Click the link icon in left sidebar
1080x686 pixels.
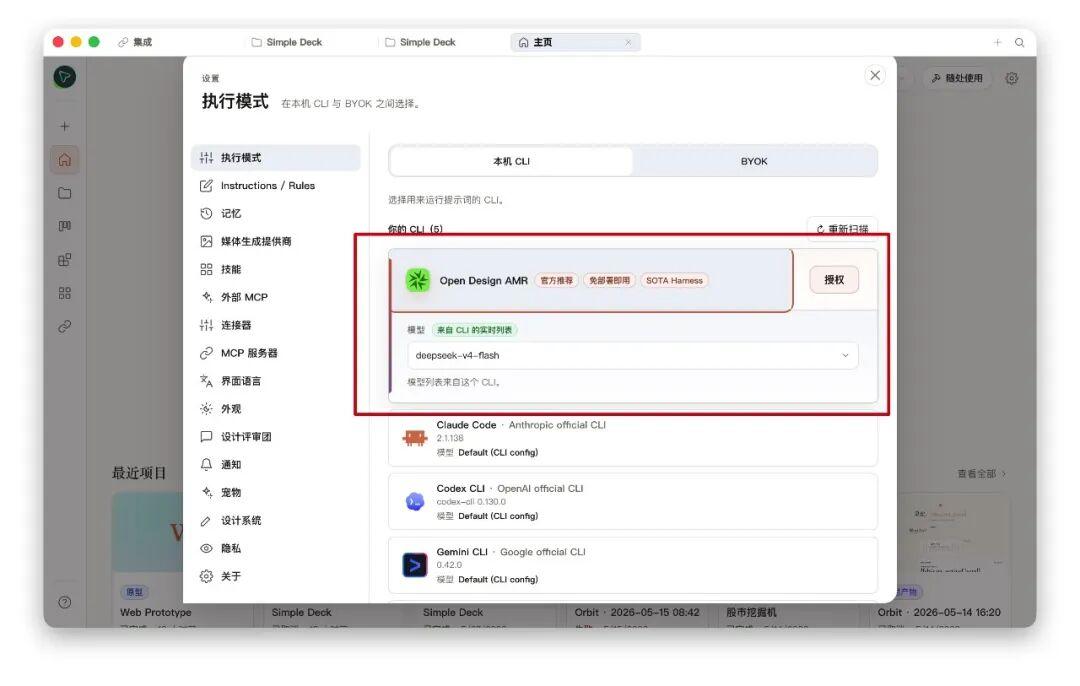(65, 326)
